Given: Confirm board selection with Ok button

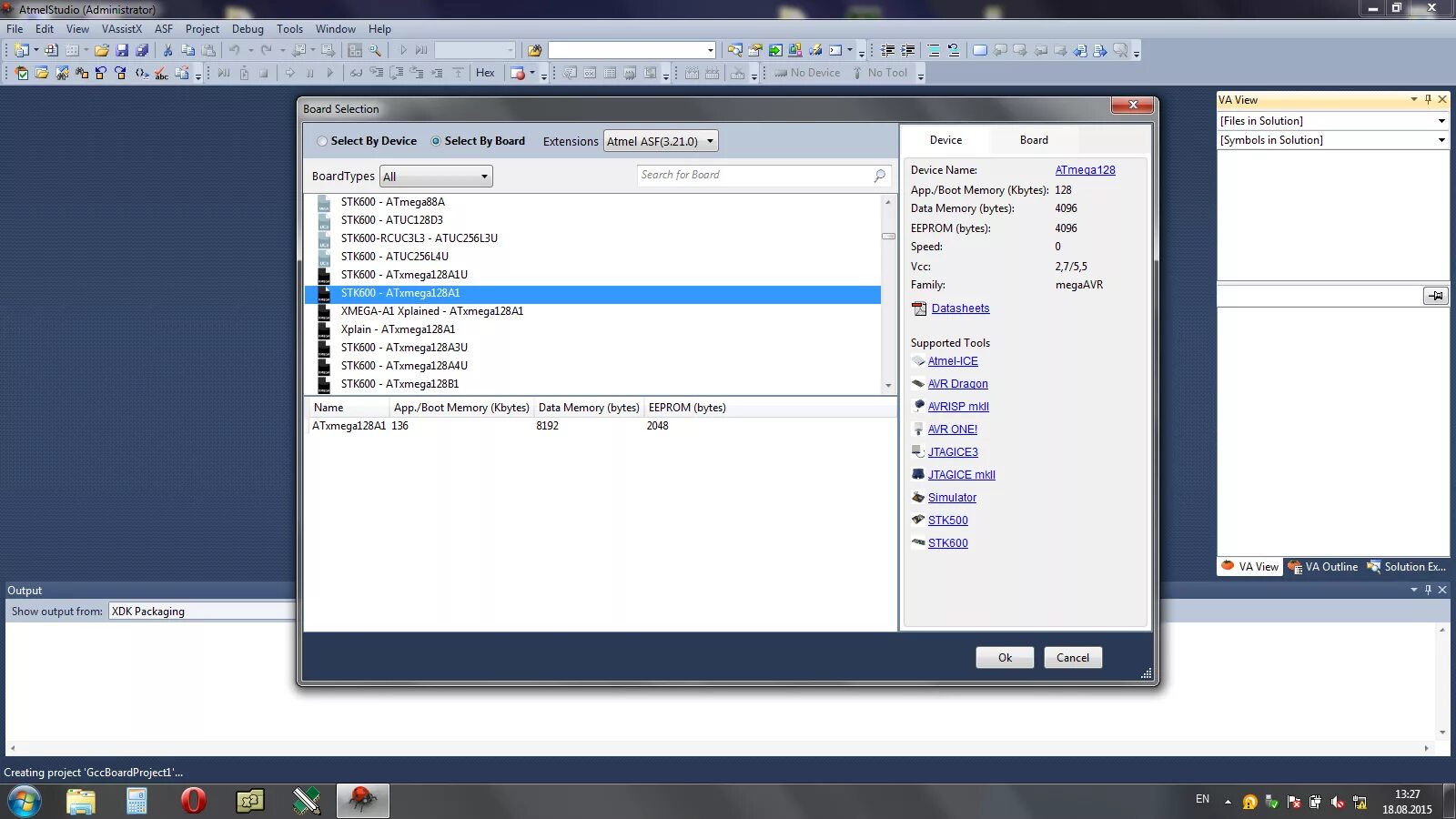Looking at the screenshot, I should (x=1005, y=658).
